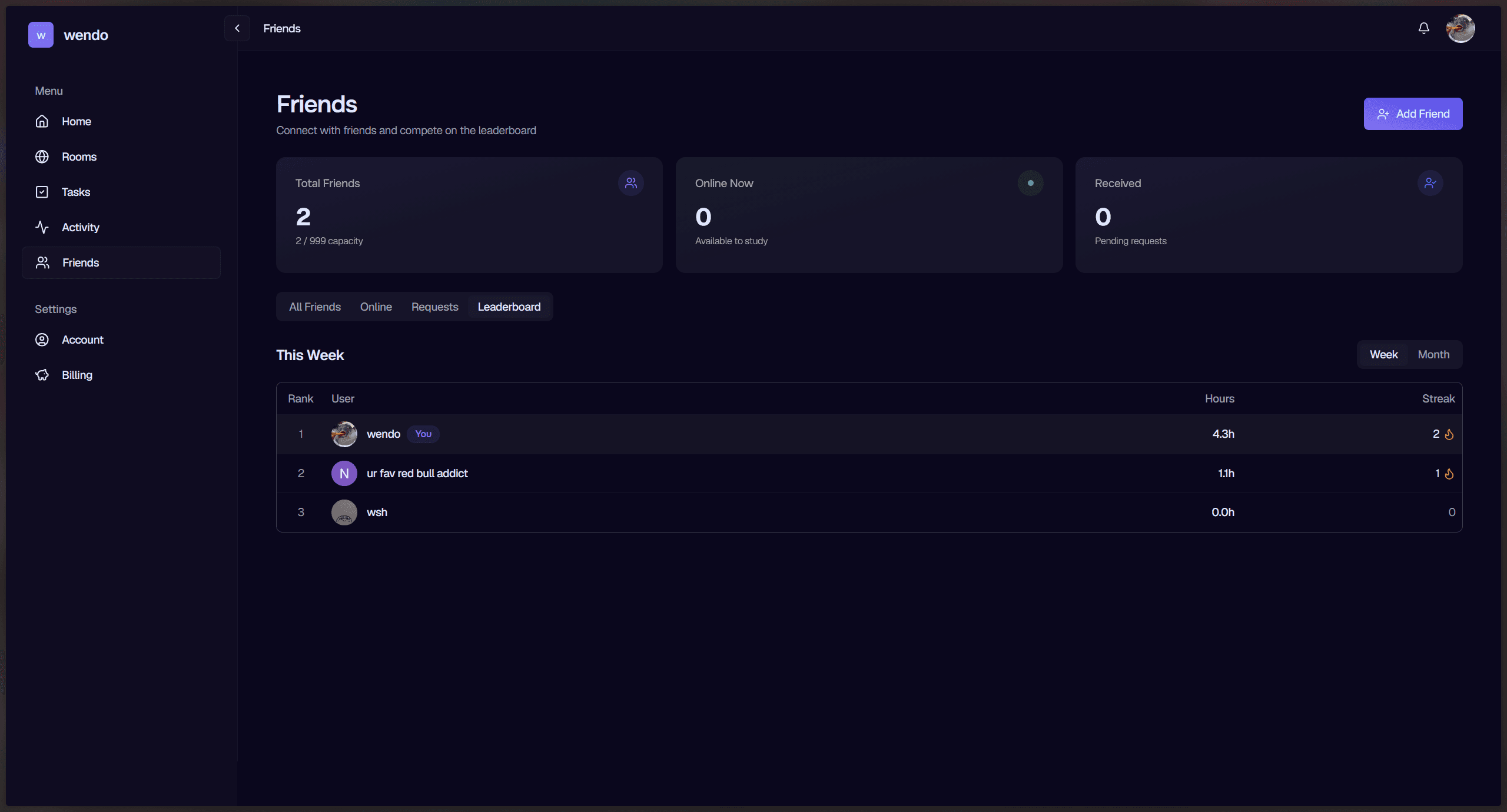Switch leaderboard to Week view
This screenshot has width=1507, height=812.
(x=1383, y=354)
